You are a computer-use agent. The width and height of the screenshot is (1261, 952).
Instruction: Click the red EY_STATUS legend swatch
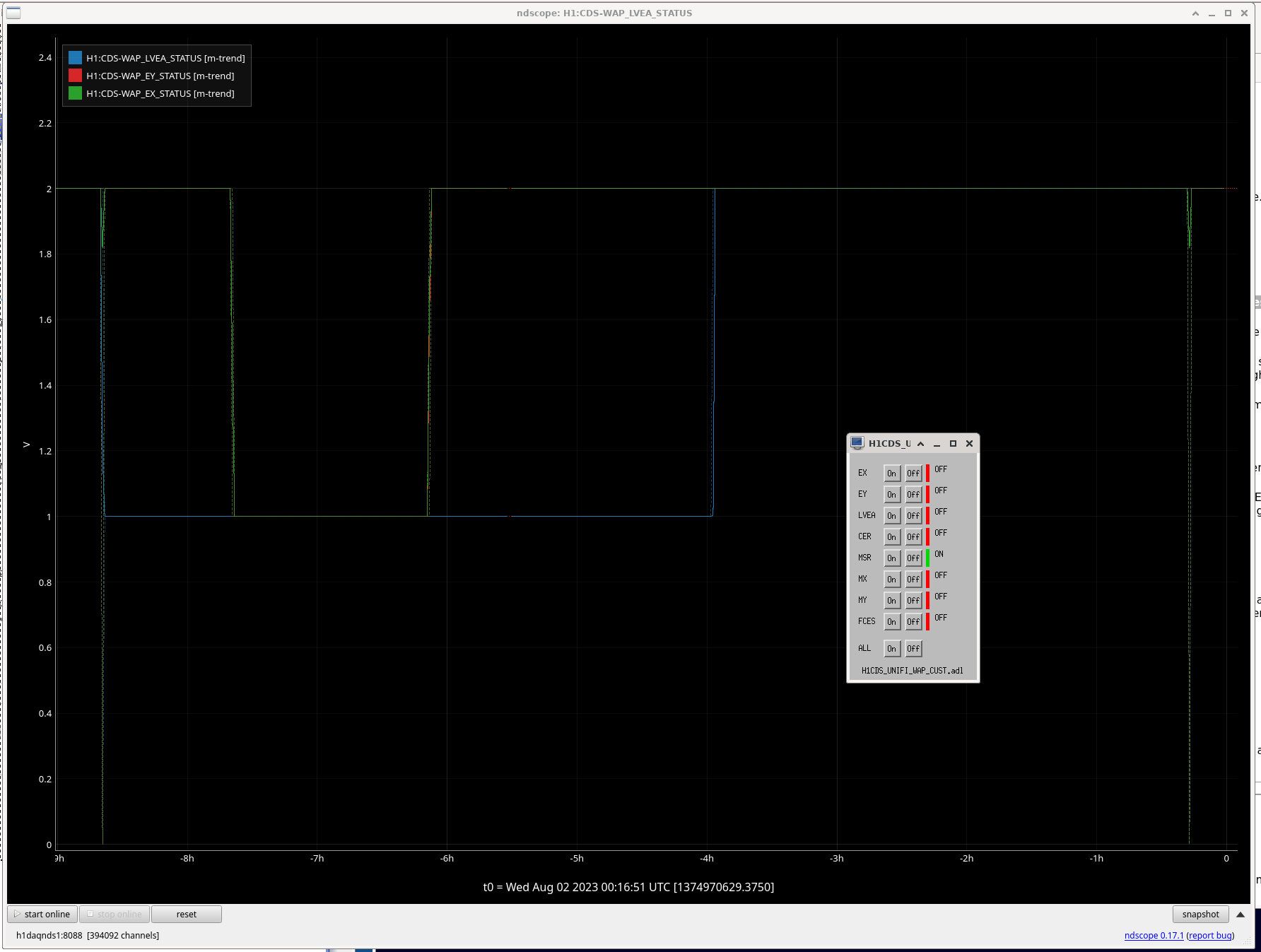pyautogui.click(x=75, y=76)
